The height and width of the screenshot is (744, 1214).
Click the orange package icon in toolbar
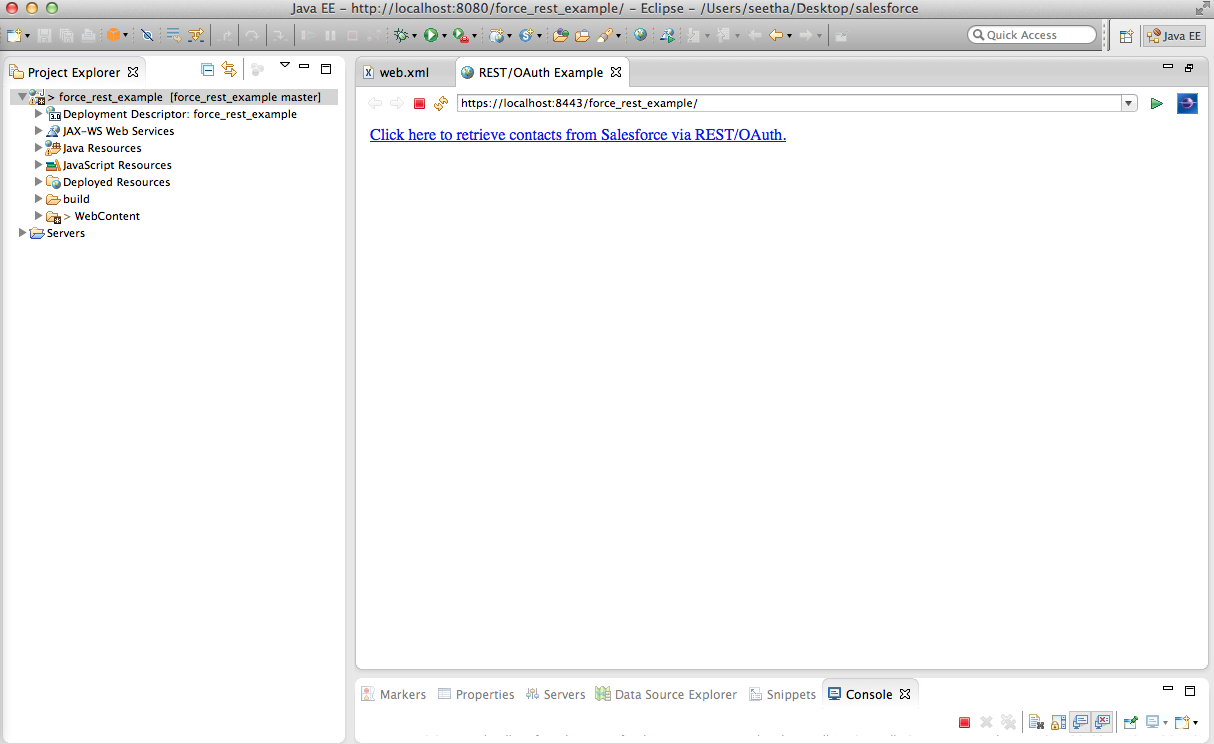pos(113,35)
